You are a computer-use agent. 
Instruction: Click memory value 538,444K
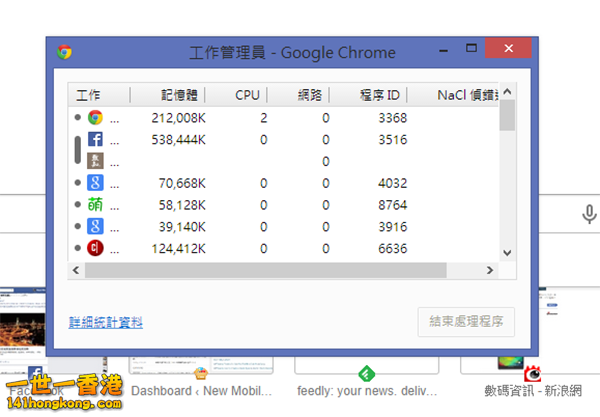click(x=178, y=140)
